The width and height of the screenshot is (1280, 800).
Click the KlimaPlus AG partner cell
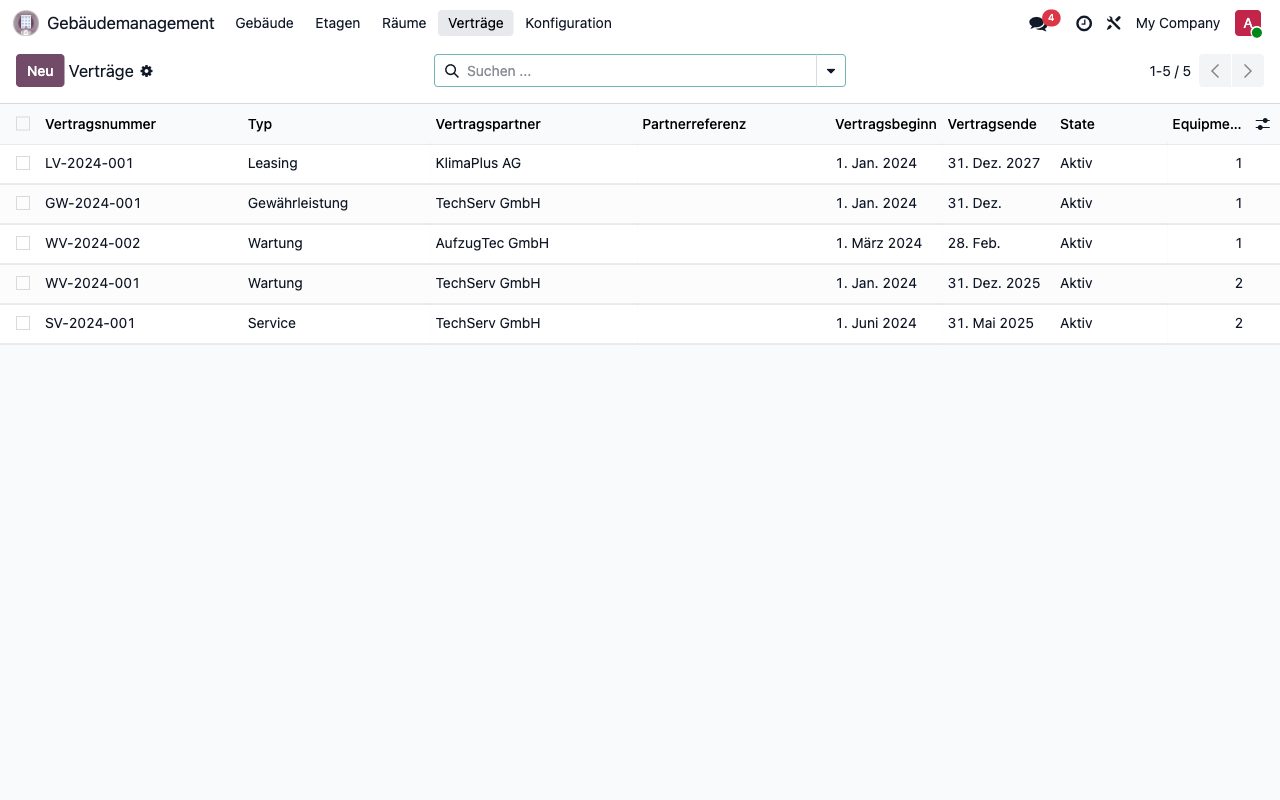click(478, 163)
